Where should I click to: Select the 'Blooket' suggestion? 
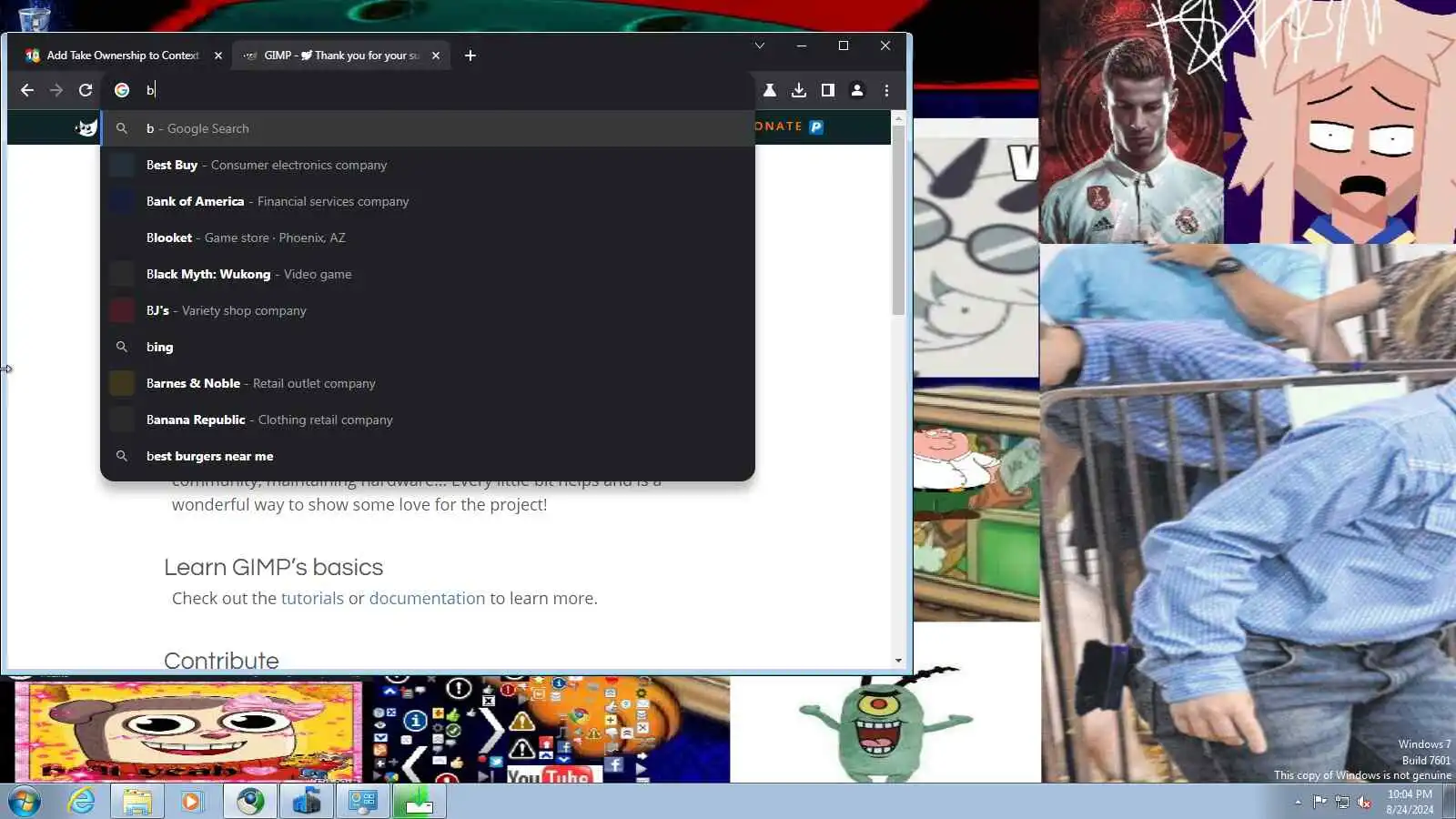pos(428,238)
